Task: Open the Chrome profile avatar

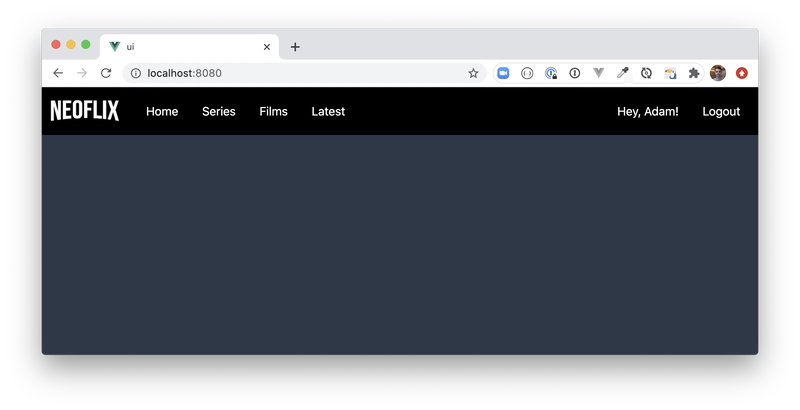Action: pyautogui.click(x=718, y=73)
